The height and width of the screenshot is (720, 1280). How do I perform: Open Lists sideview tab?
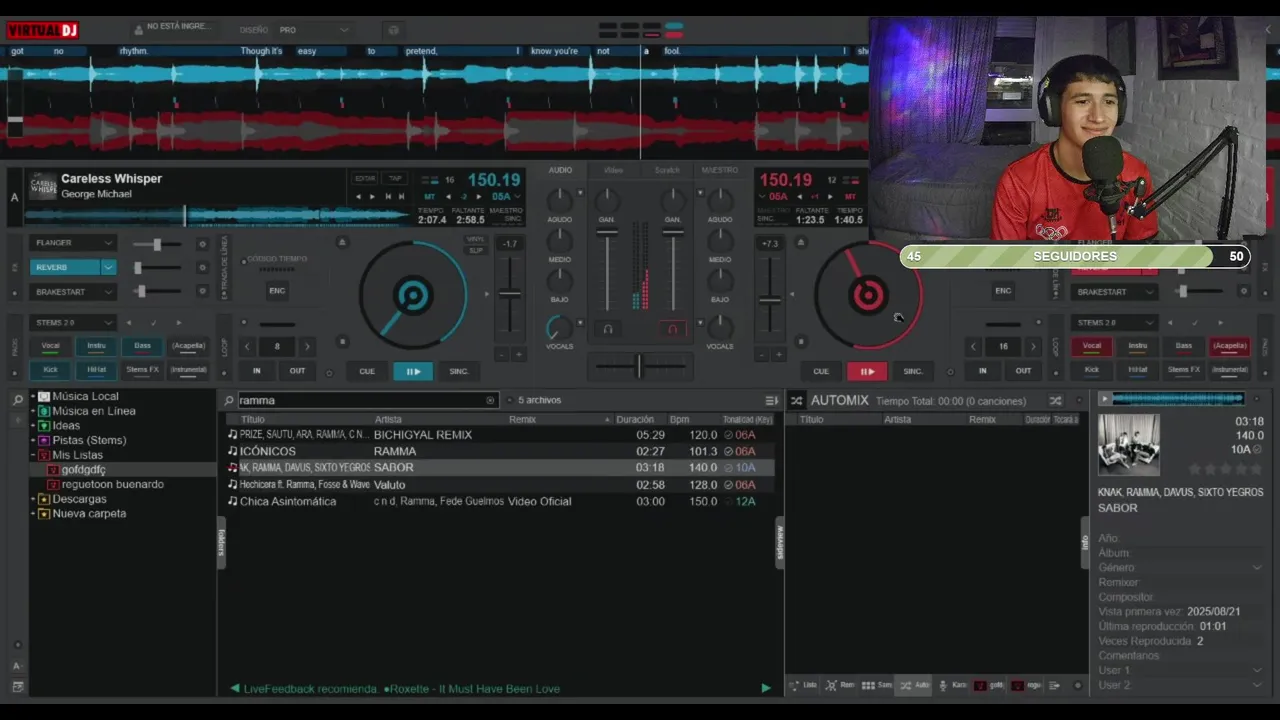804,685
